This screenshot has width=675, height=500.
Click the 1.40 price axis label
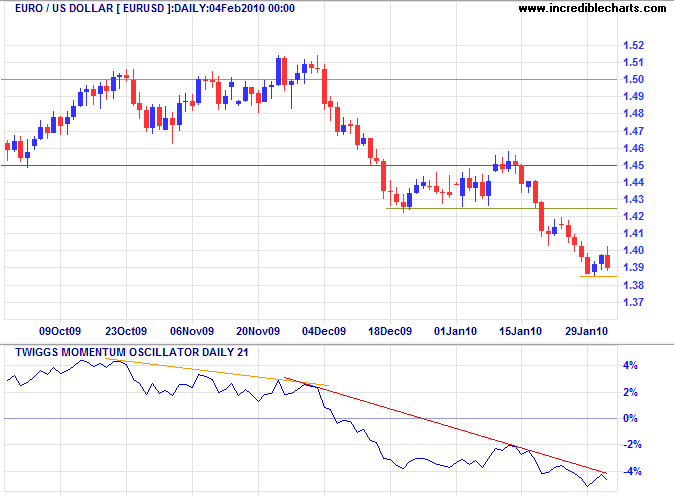pos(634,250)
